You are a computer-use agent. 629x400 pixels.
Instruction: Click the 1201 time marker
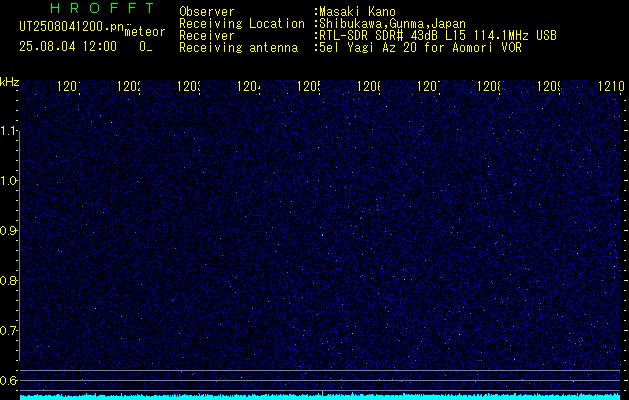pos(69,86)
